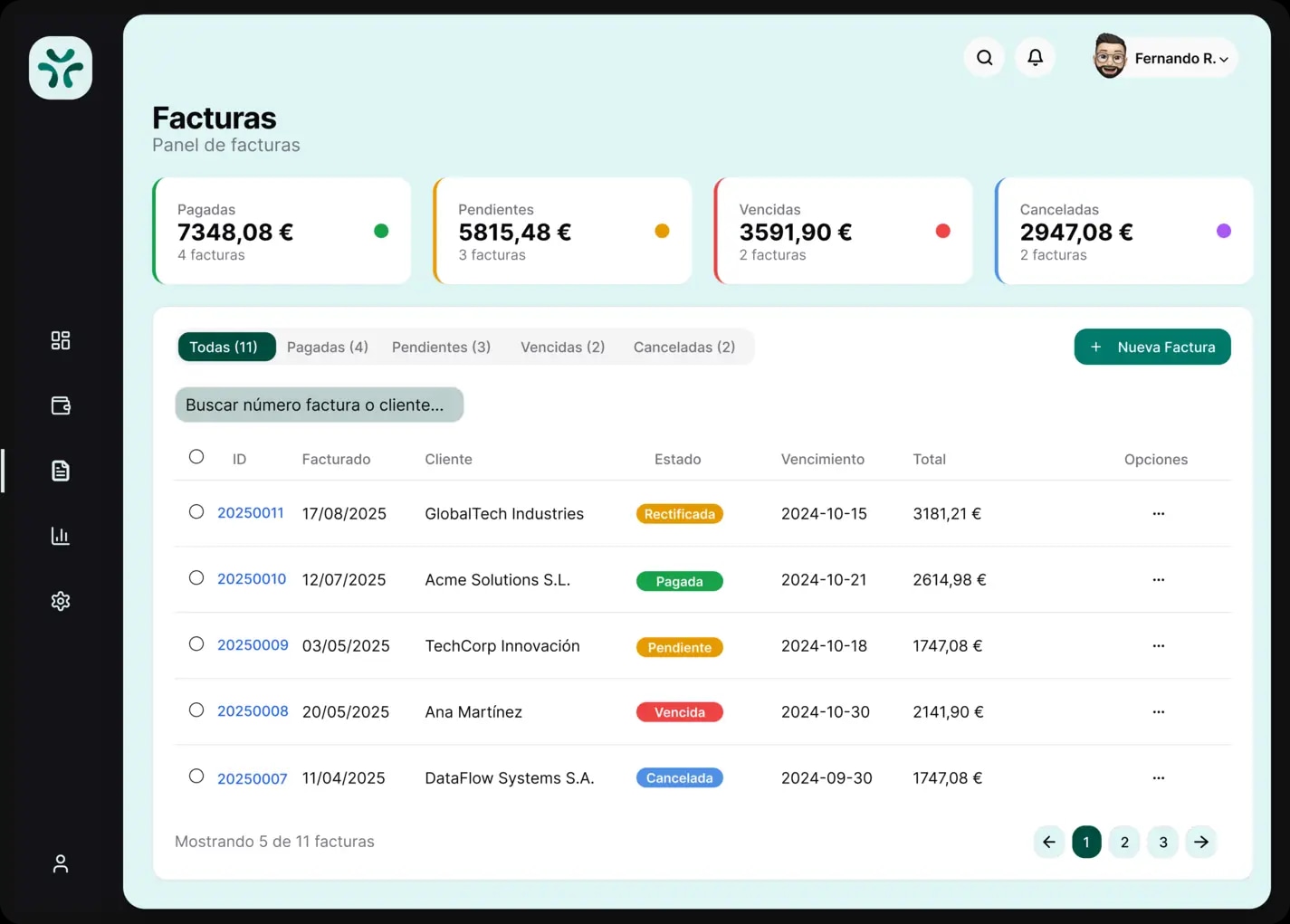Open the options menu for Acme Solutions S.L.

[x=1159, y=579]
